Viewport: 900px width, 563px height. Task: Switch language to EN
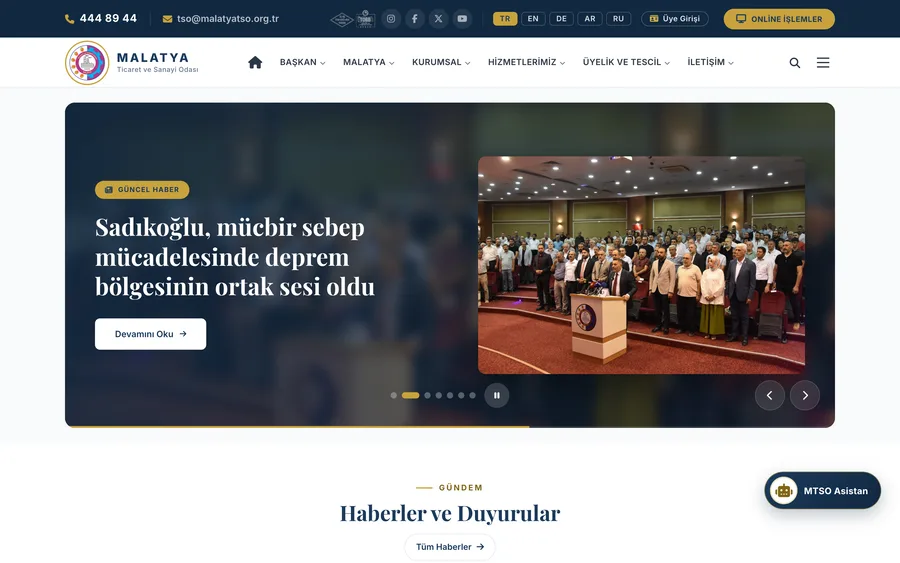tap(533, 19)
